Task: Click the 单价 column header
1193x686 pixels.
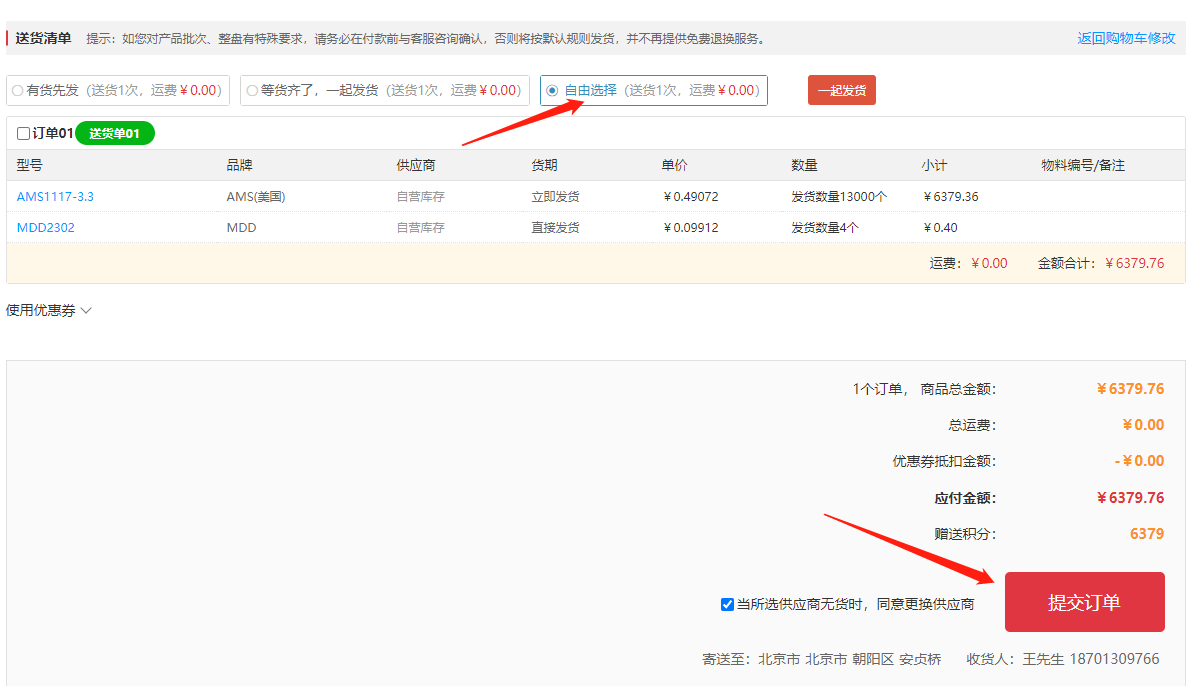Action: (674, 165)
